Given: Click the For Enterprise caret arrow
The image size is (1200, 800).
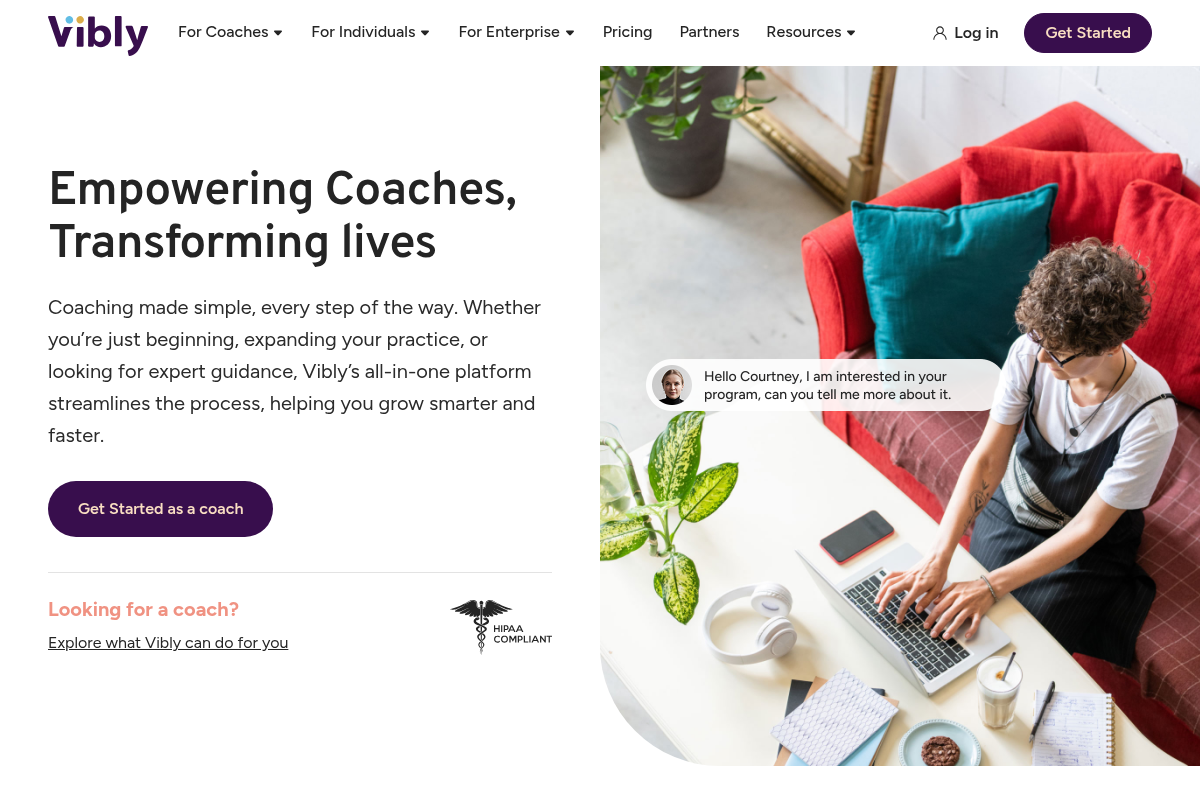Looking at the screenshot, I should pyautogui.click(x=570, y=33).
